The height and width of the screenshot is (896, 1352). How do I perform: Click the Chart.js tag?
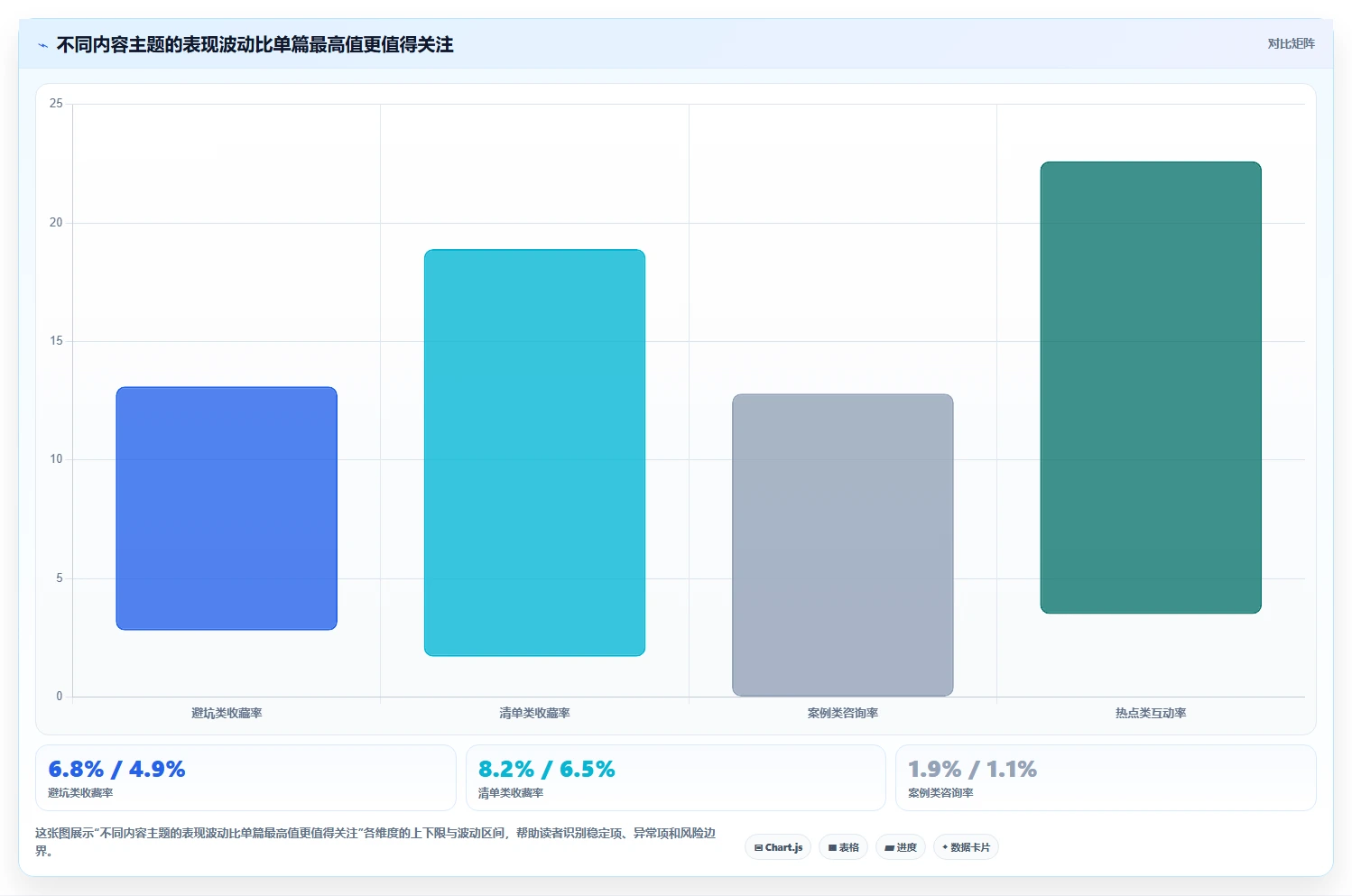click(778, 847)
